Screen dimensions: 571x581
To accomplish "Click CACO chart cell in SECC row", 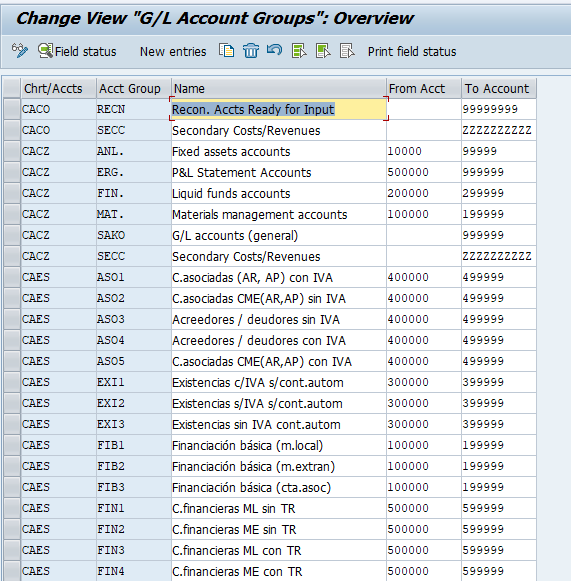I will (x=59, y=130).
